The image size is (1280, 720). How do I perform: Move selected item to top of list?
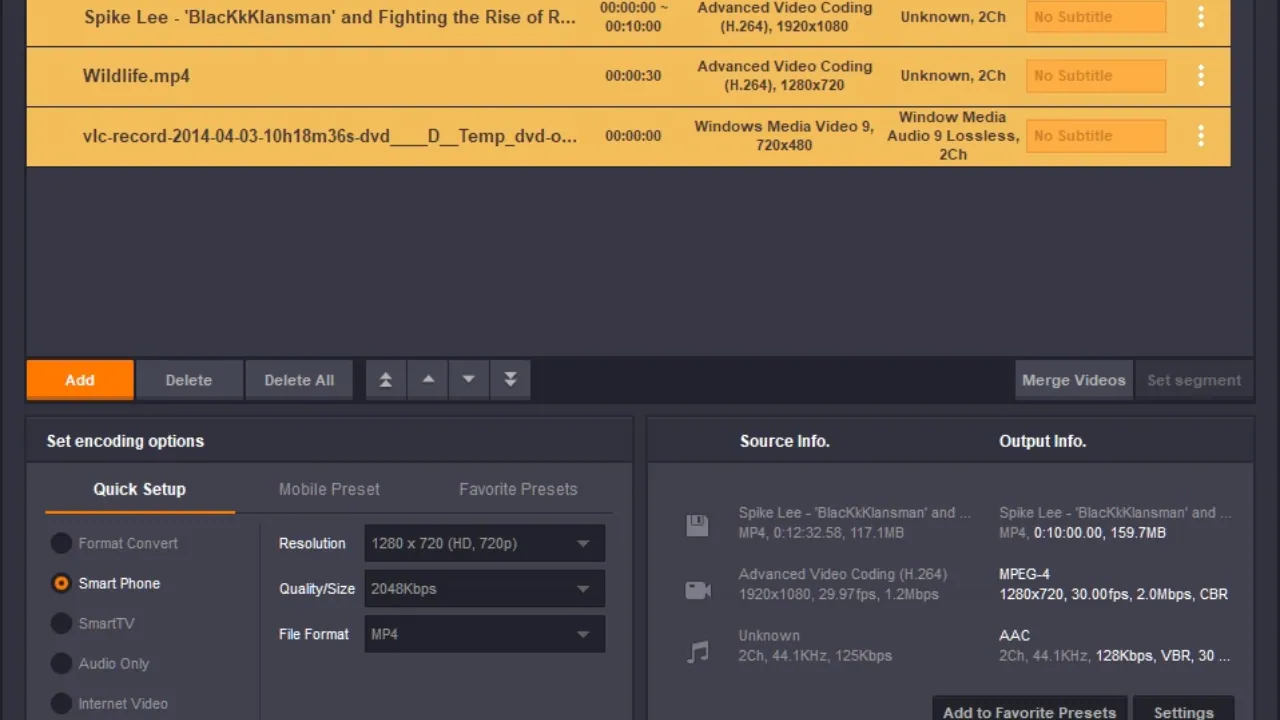(386, 380)
